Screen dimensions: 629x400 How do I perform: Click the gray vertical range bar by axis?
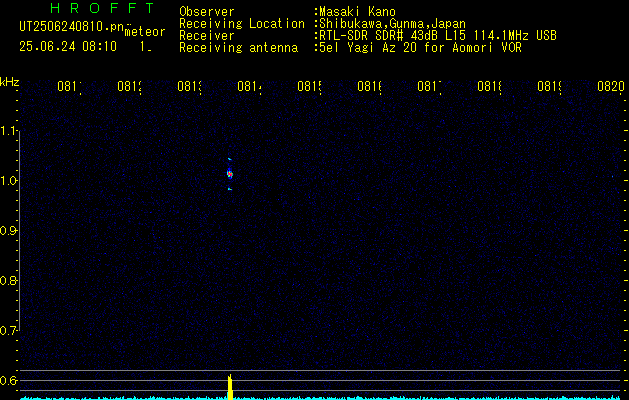tap(19, 230)
